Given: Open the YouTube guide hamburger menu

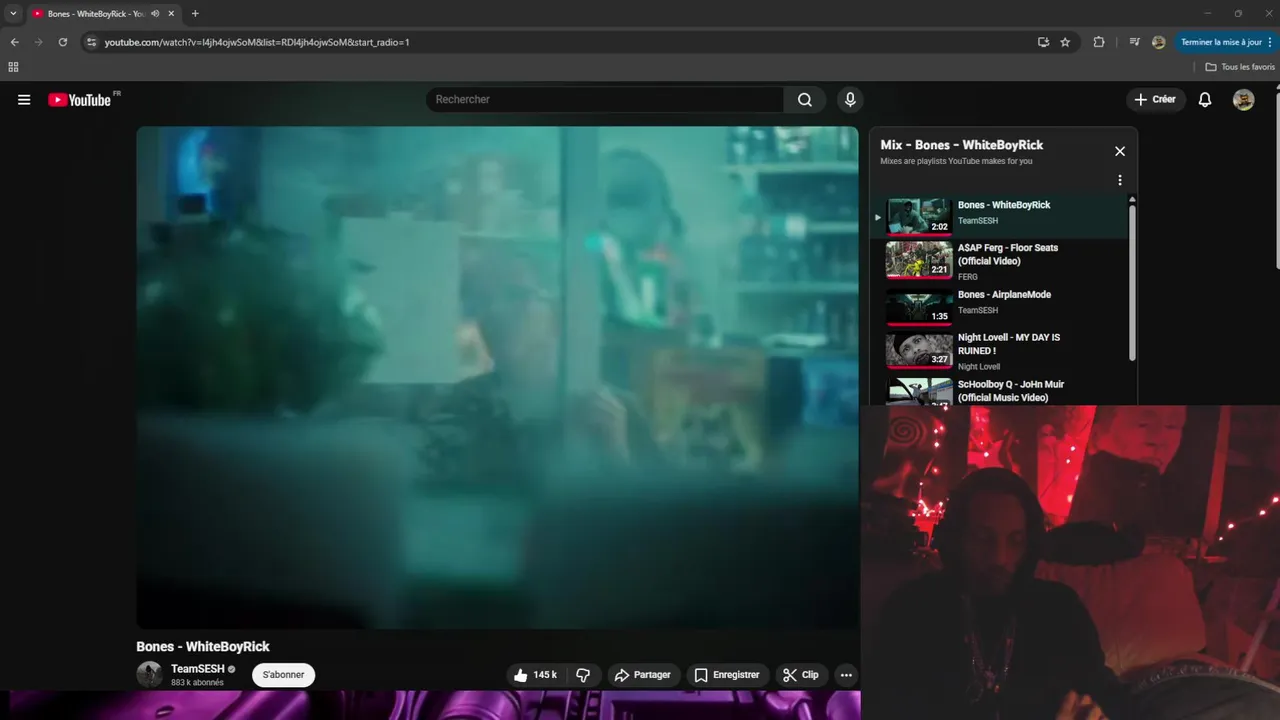Looking at the screenshot, I should tap(24, 100).
